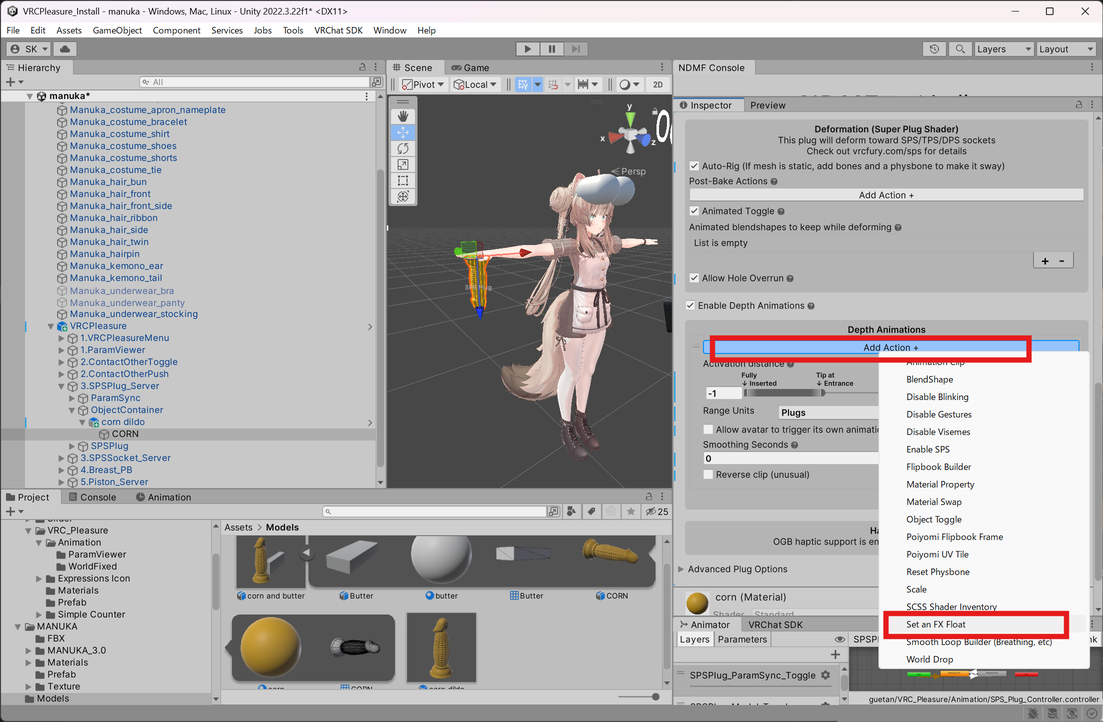Toggle Enable Depth Animations checkbox

pos(690,305)
